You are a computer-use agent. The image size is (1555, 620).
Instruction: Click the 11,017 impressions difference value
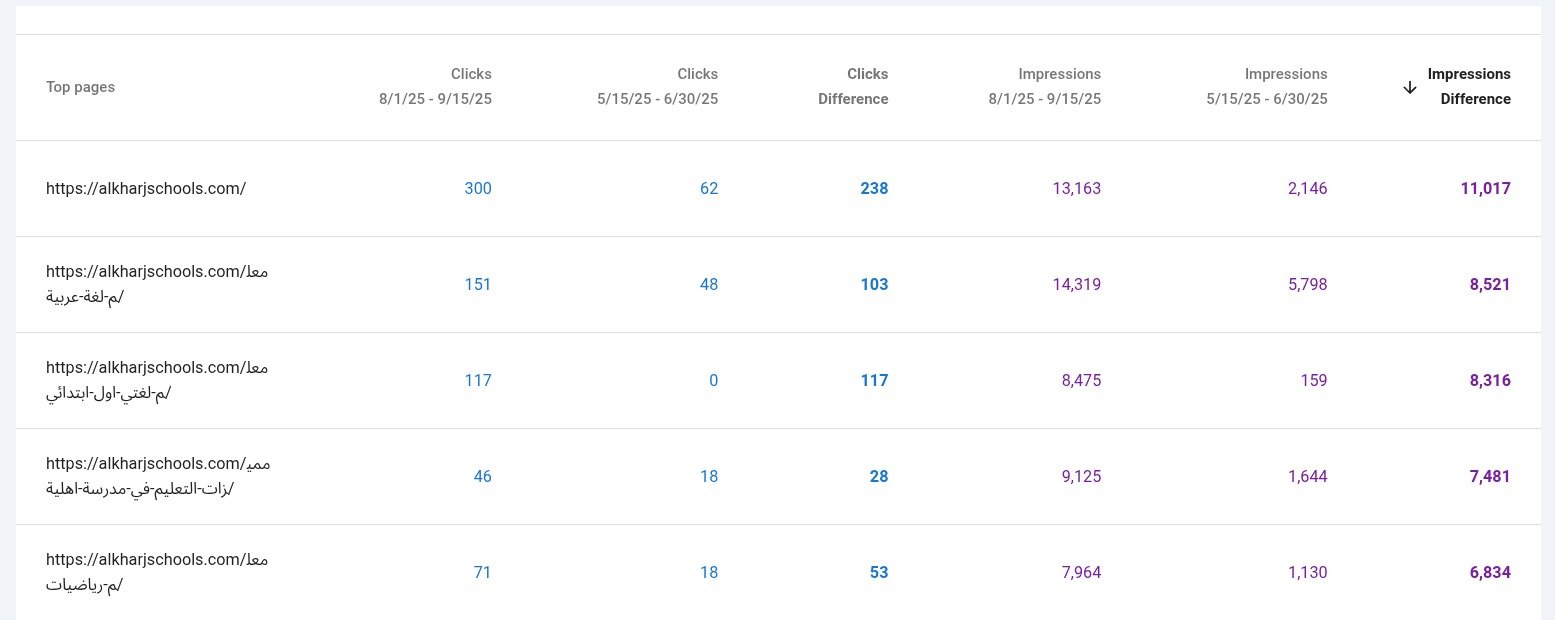pyautogui.click(x=1485, y=189)
